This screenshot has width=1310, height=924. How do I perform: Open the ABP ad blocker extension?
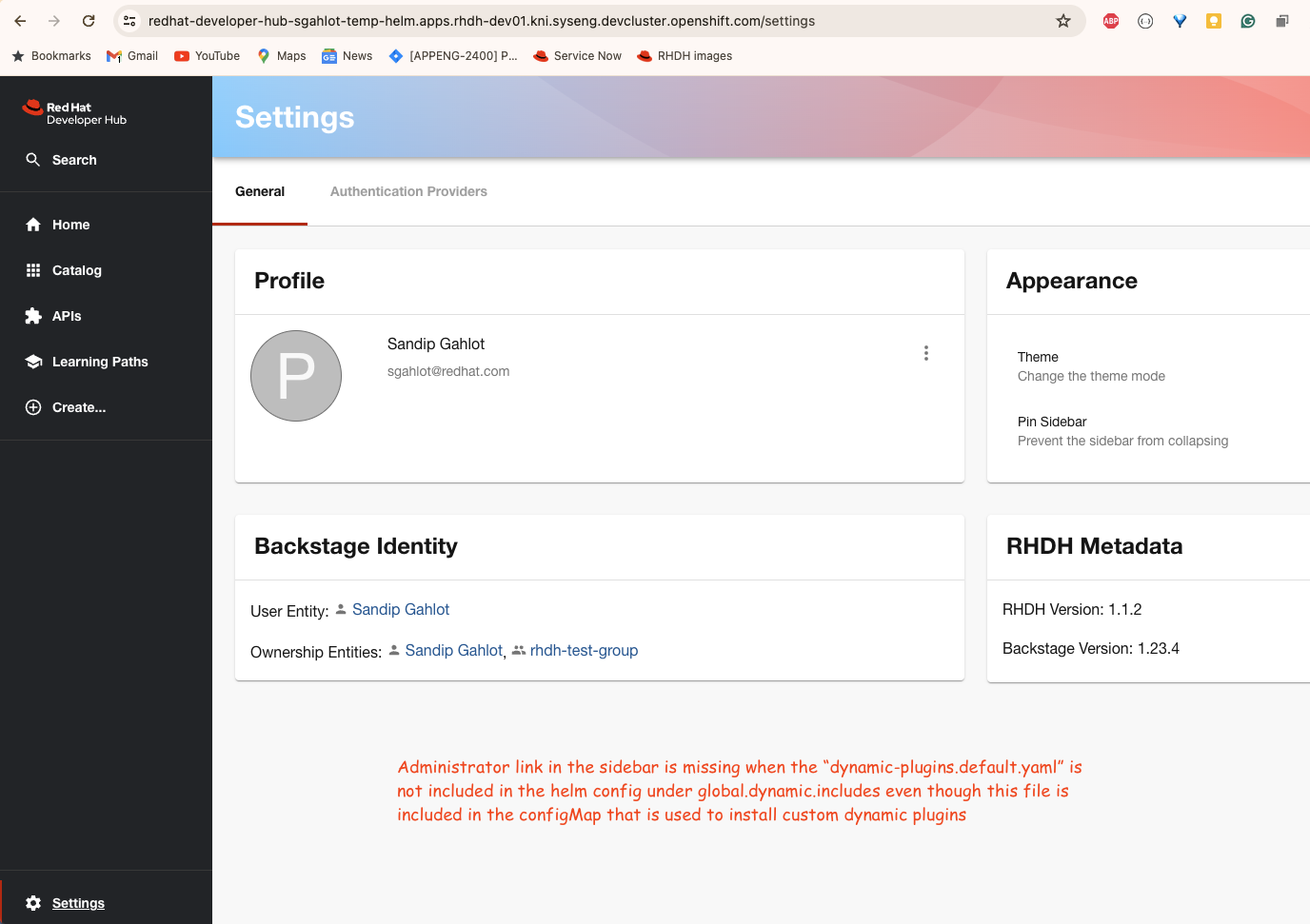pyautogui.click(x=1111, y=21)
